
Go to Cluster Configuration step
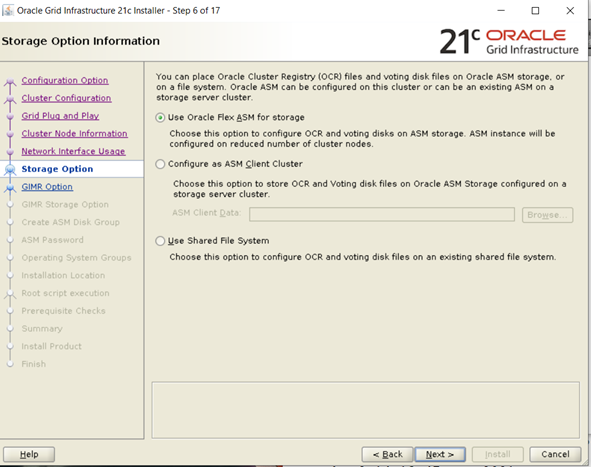tap(66, 98)
